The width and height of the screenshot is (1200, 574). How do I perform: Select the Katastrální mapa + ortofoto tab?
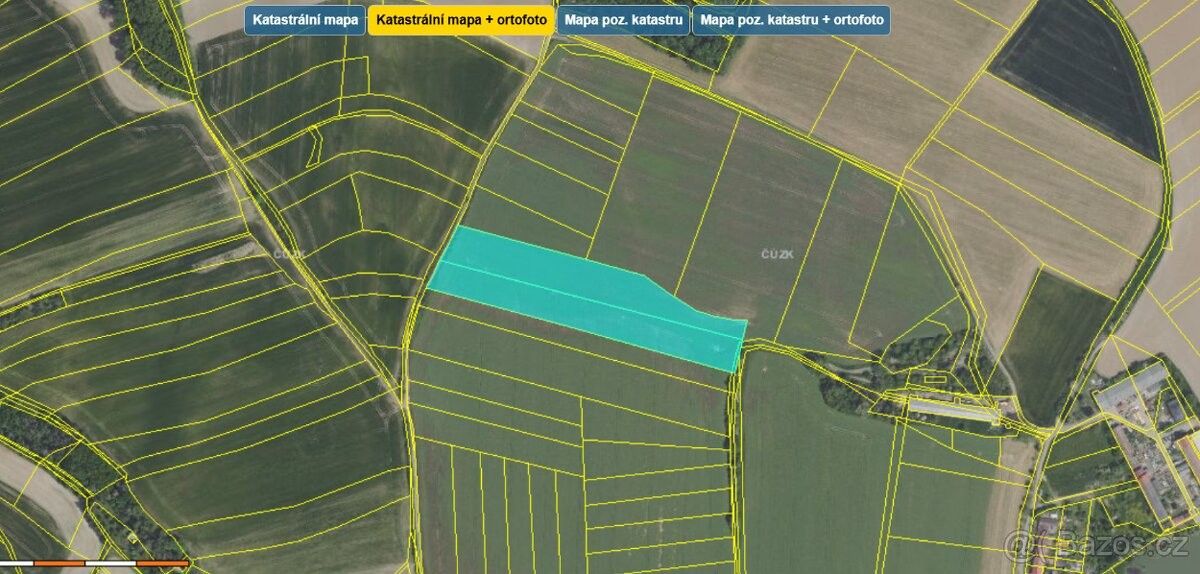(x=461, y=20)
